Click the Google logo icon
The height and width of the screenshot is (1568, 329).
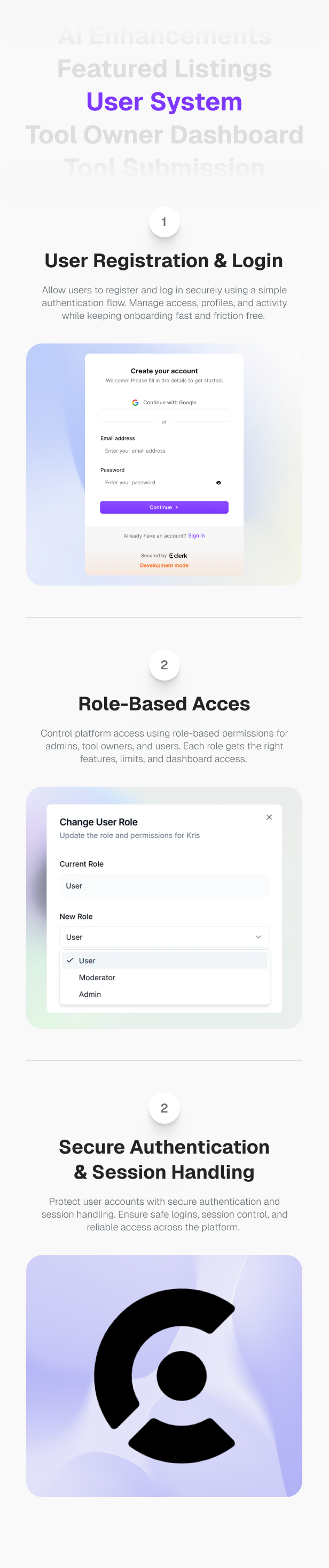point(135,402)
